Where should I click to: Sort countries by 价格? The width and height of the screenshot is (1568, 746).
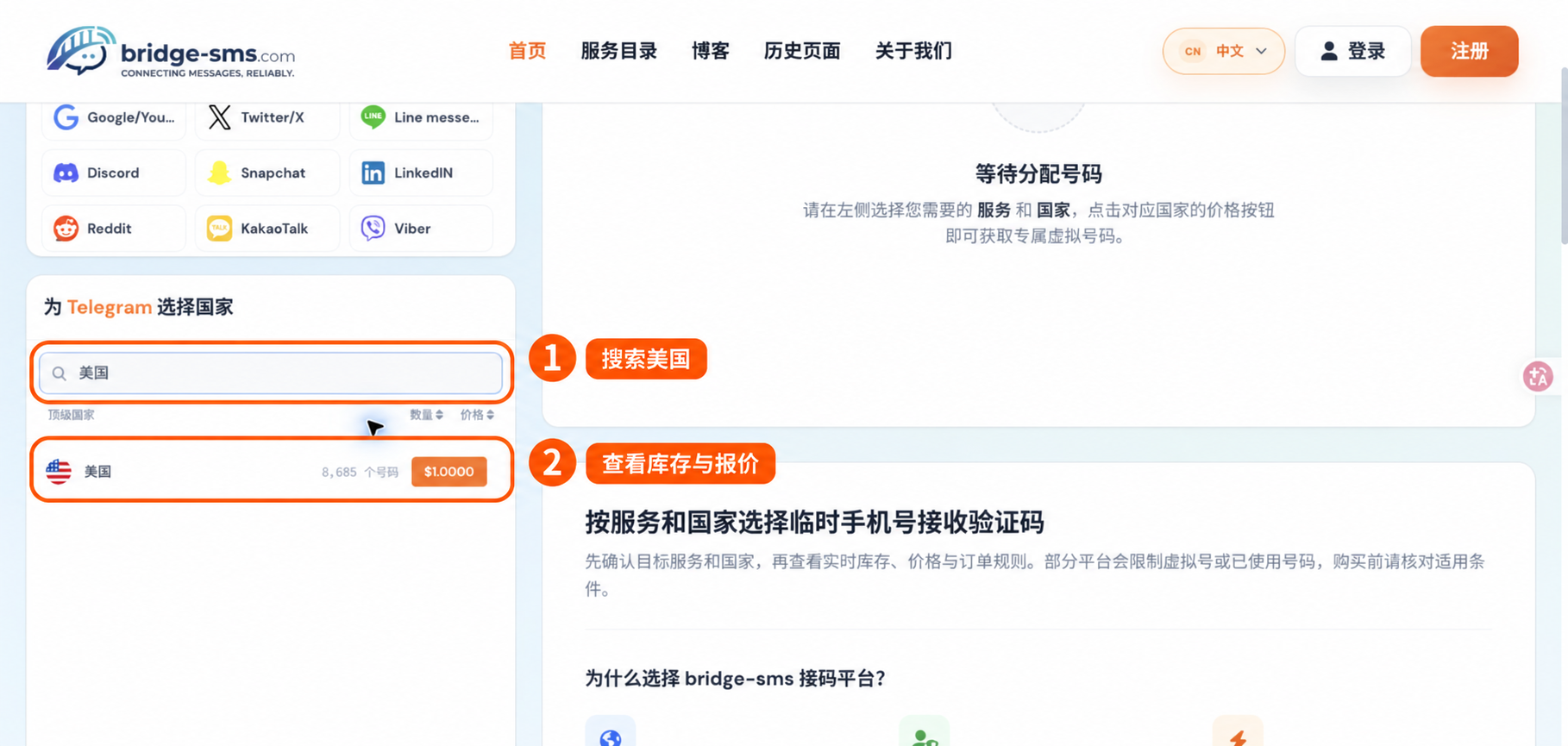click(477, 415)
